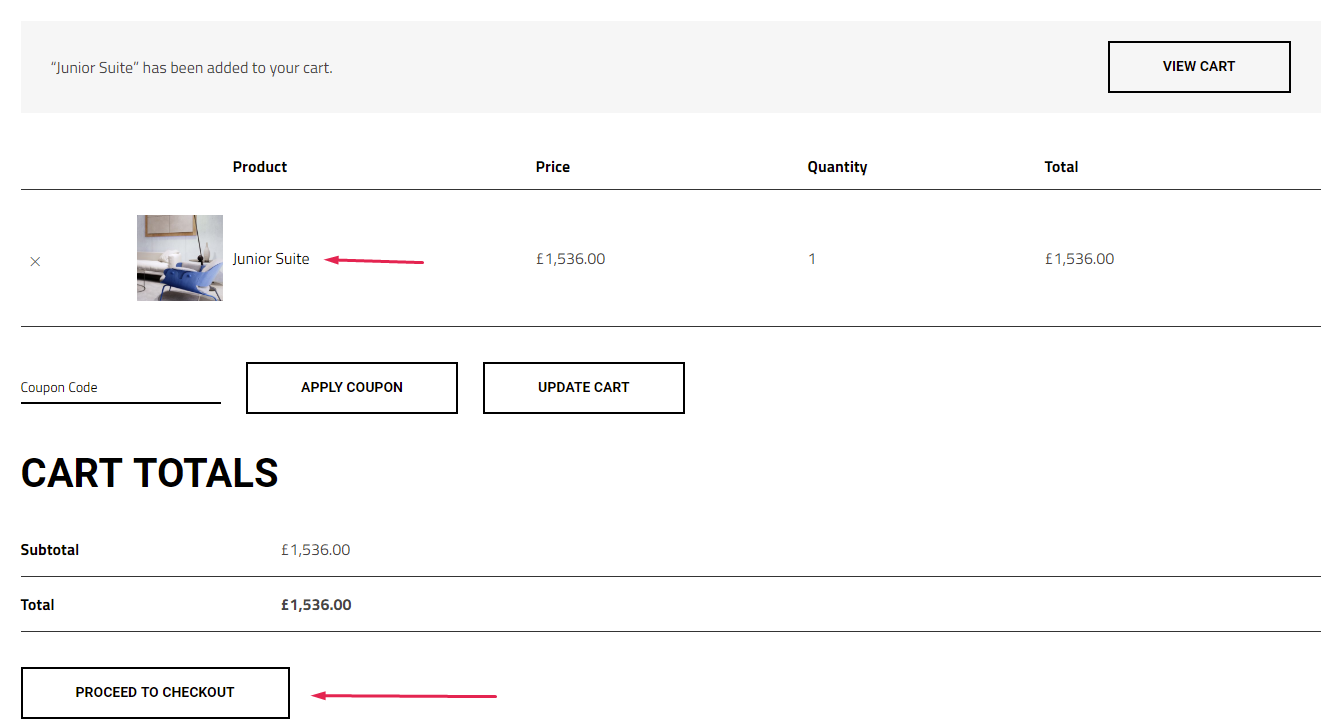
Task: Focus the Coupon Code input field
Action: [120, 388]
